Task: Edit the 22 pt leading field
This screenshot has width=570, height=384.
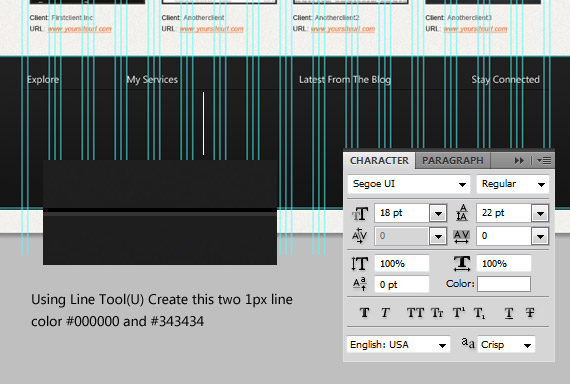Action: [503, 213]
